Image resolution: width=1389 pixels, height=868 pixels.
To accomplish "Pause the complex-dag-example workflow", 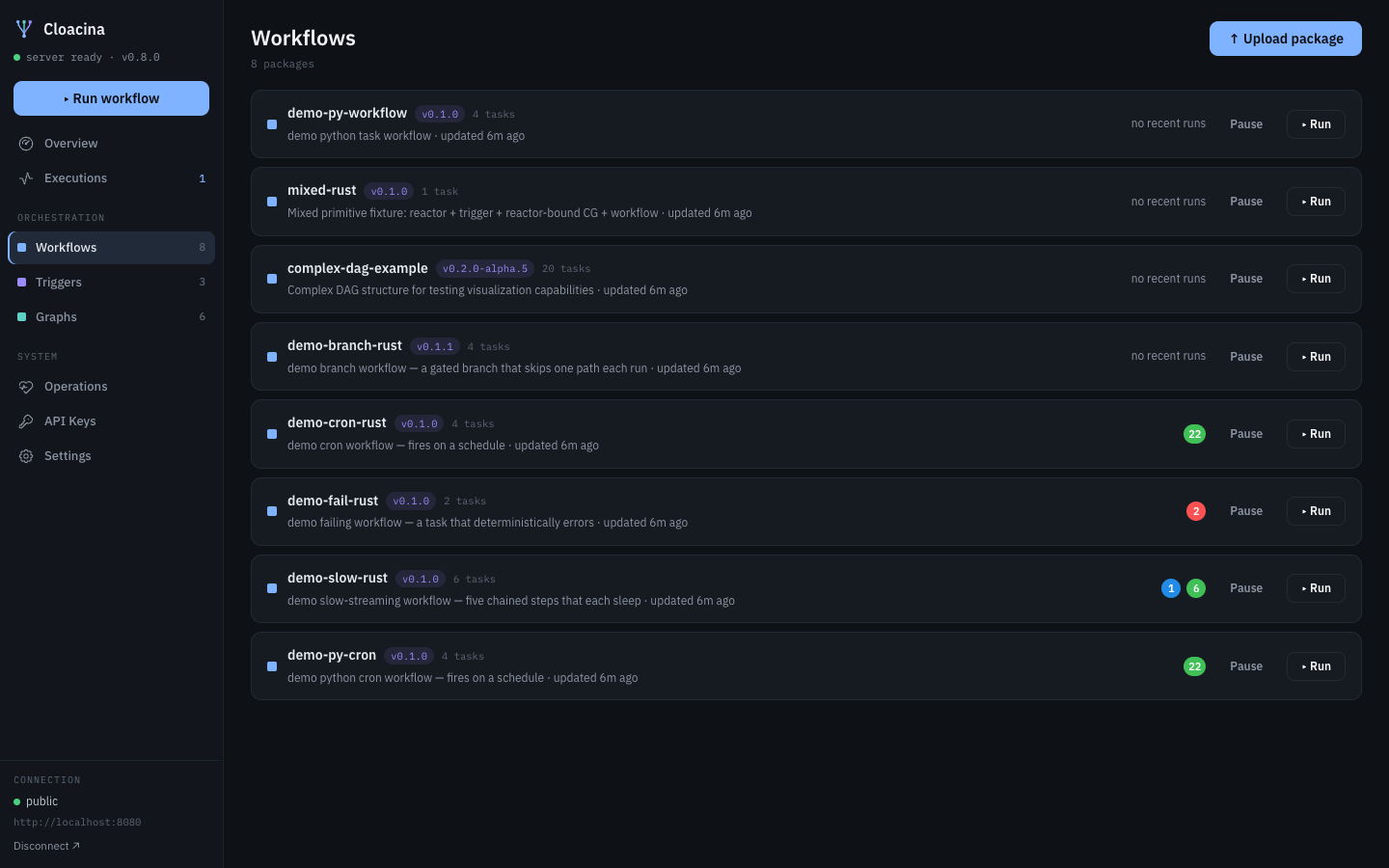I will tap(1246, 279).
